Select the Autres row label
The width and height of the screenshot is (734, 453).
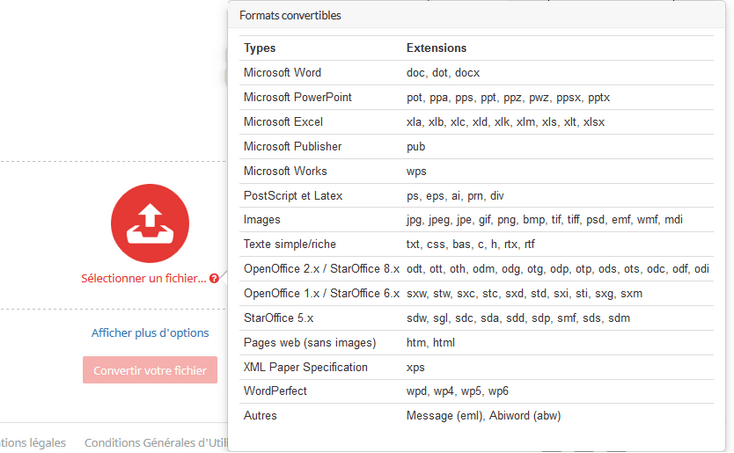tap(260, 416)
